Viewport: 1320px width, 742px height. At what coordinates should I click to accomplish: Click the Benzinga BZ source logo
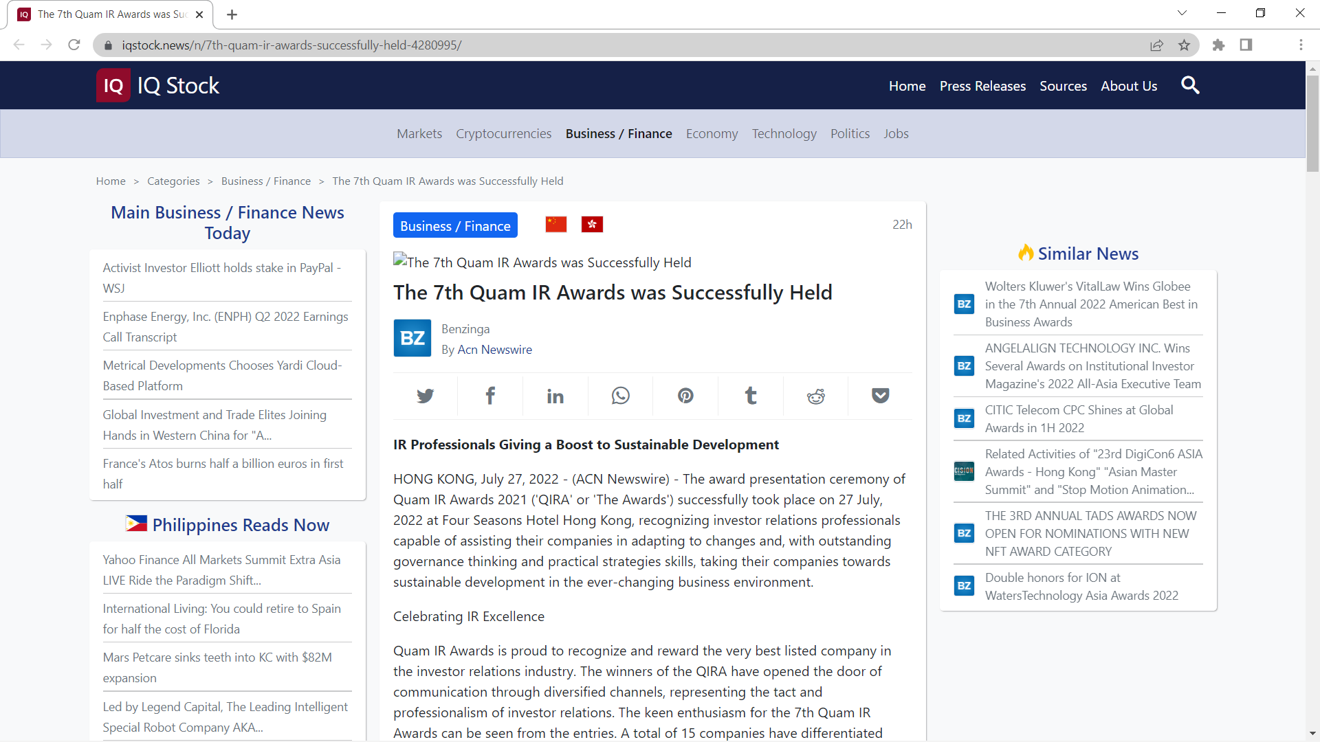coord(412,338)
